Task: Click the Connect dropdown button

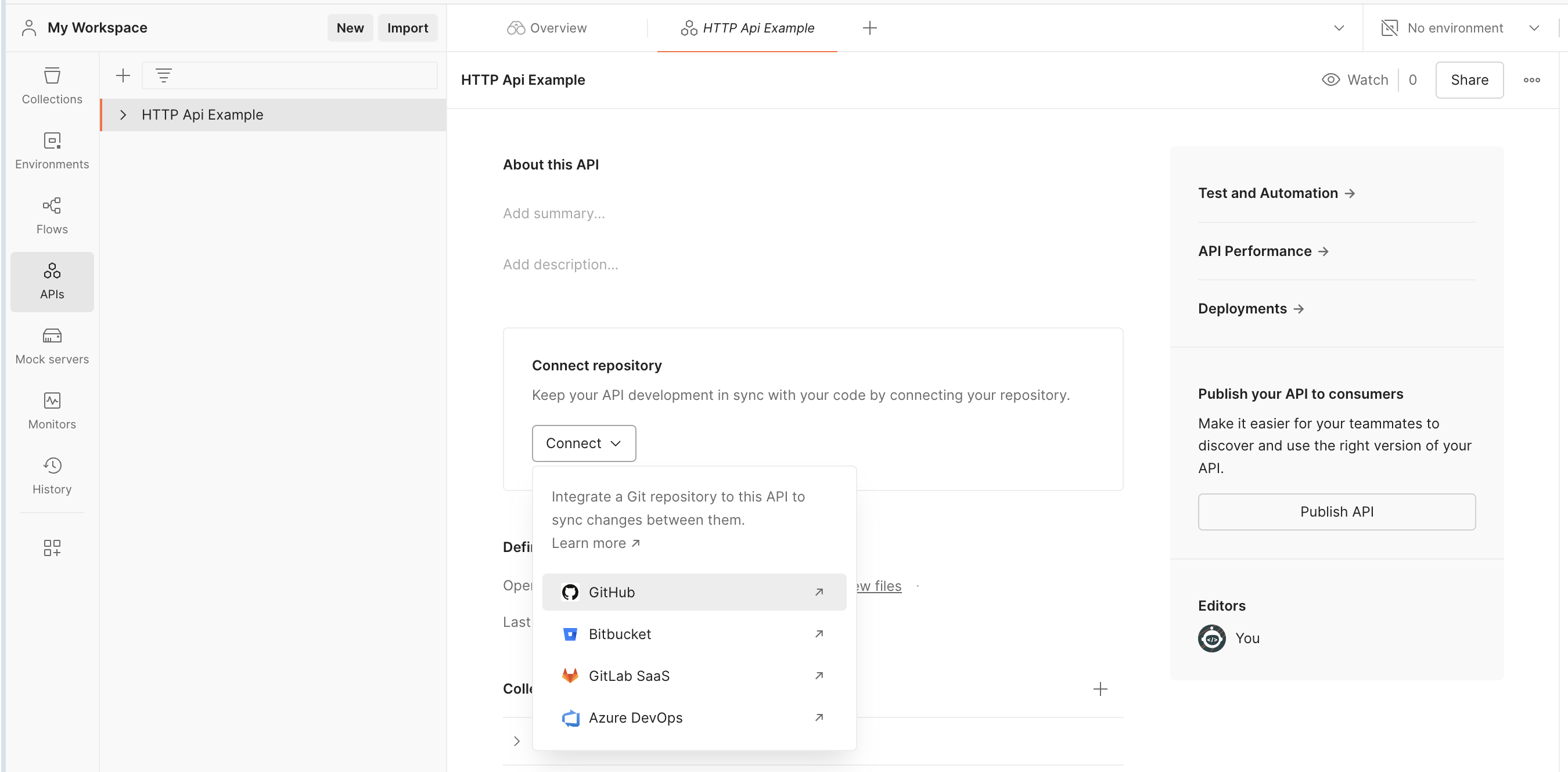Action: tap(583, 443)
